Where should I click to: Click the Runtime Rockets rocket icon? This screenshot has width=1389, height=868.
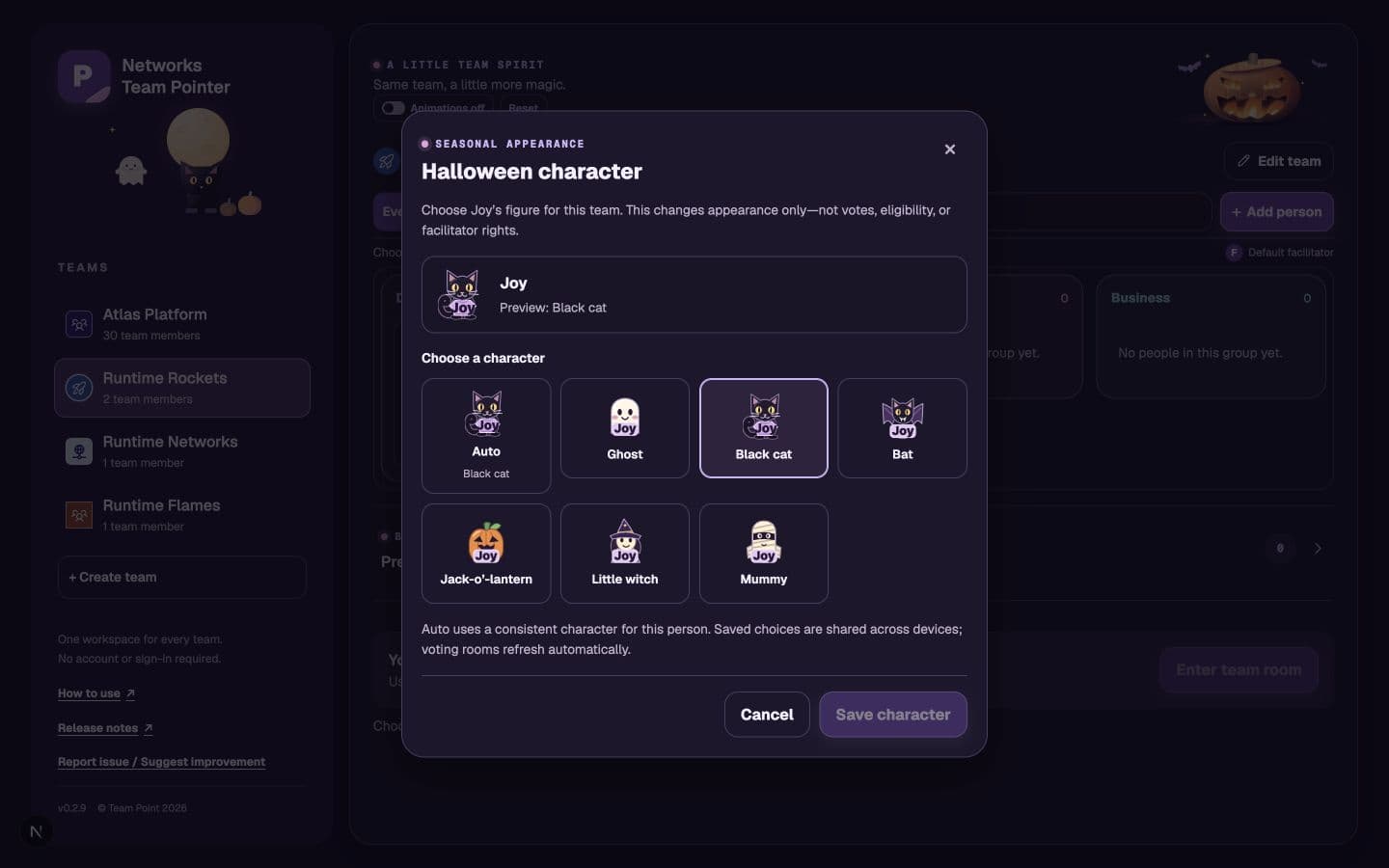79,388
